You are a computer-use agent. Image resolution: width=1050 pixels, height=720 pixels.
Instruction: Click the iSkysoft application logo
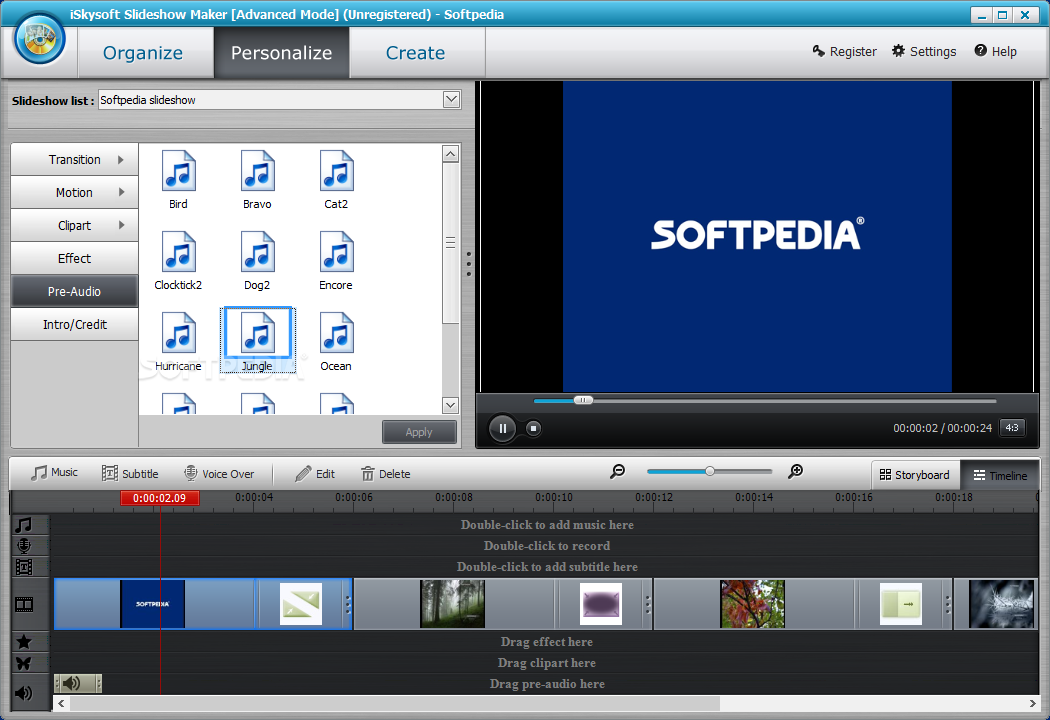pos(40,39)
